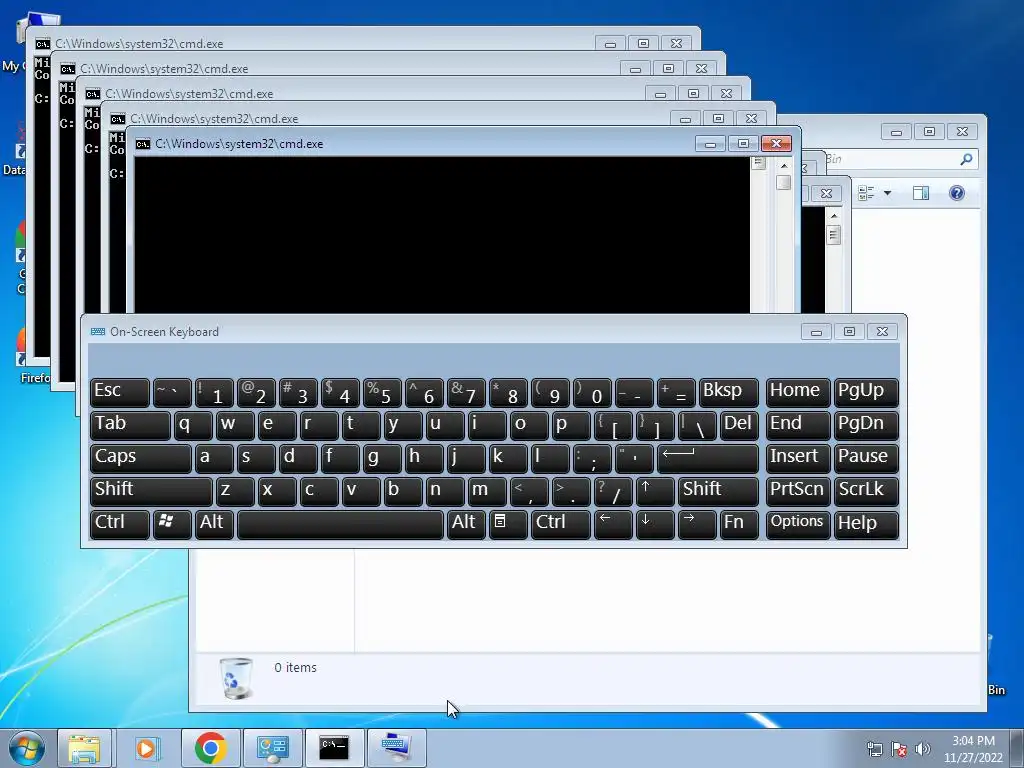Screen dimensions: 1024x768
Task: Tap the End key
Action: point(797,425)
